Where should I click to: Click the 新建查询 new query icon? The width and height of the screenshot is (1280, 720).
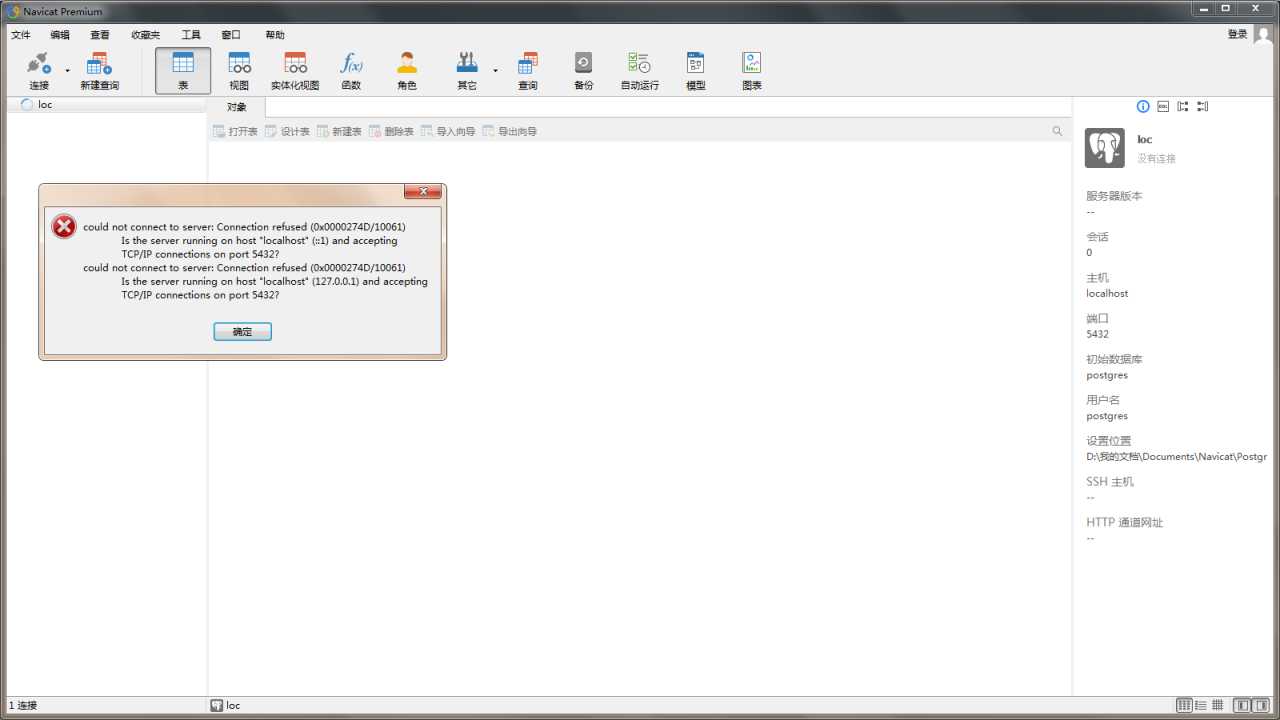click(x=99, y=71)
